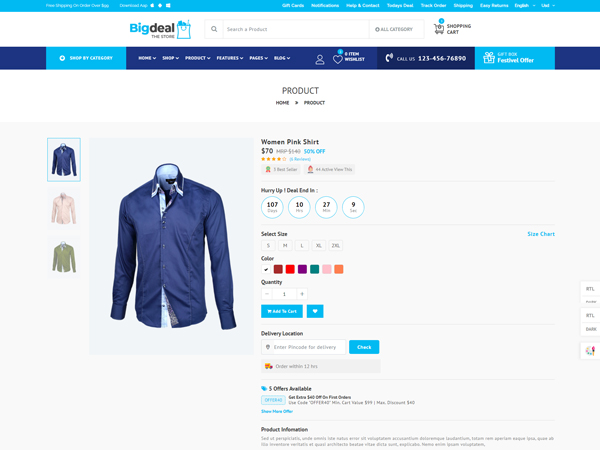Open the Blog menu item

(282, 58)
